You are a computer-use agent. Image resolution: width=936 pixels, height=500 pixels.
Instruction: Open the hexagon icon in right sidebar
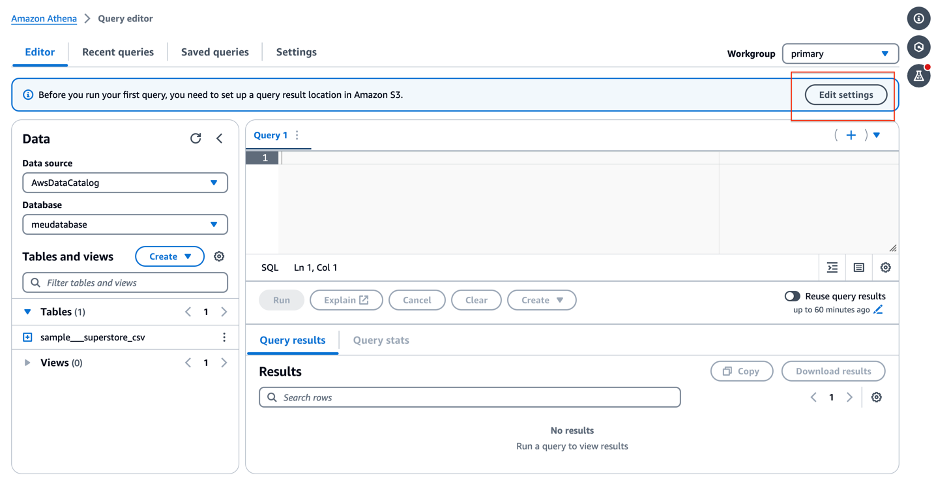pyautogui.click(x=919, y=47)
